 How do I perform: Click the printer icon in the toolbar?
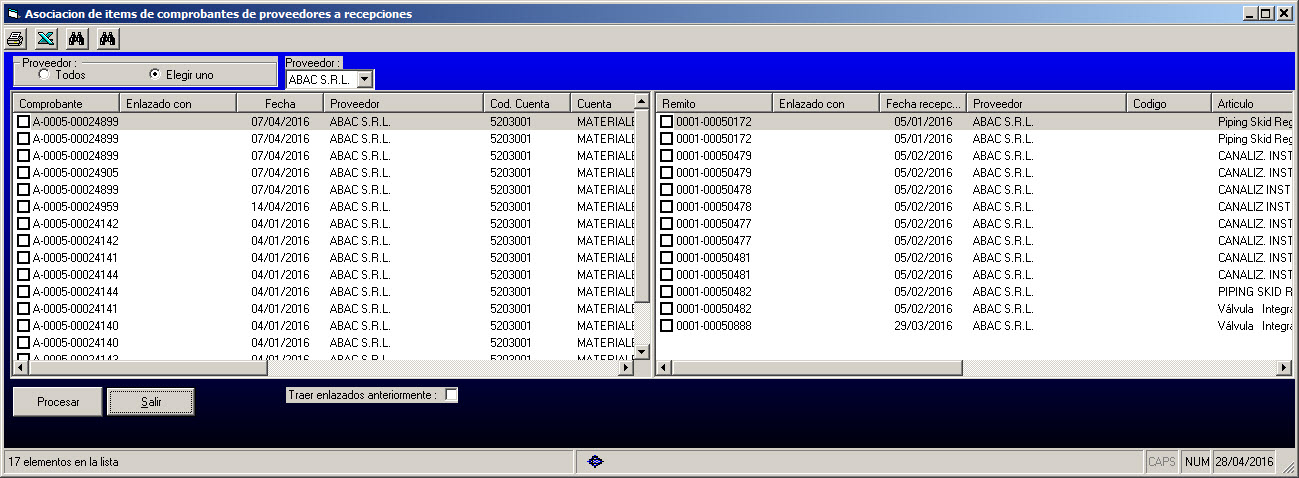[x=15, y=39]
